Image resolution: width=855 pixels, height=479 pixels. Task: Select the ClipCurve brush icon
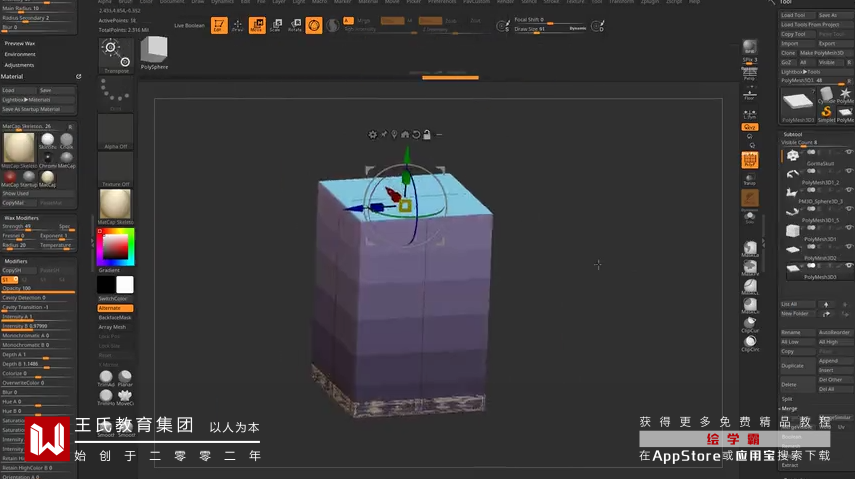tap(750, 325)
